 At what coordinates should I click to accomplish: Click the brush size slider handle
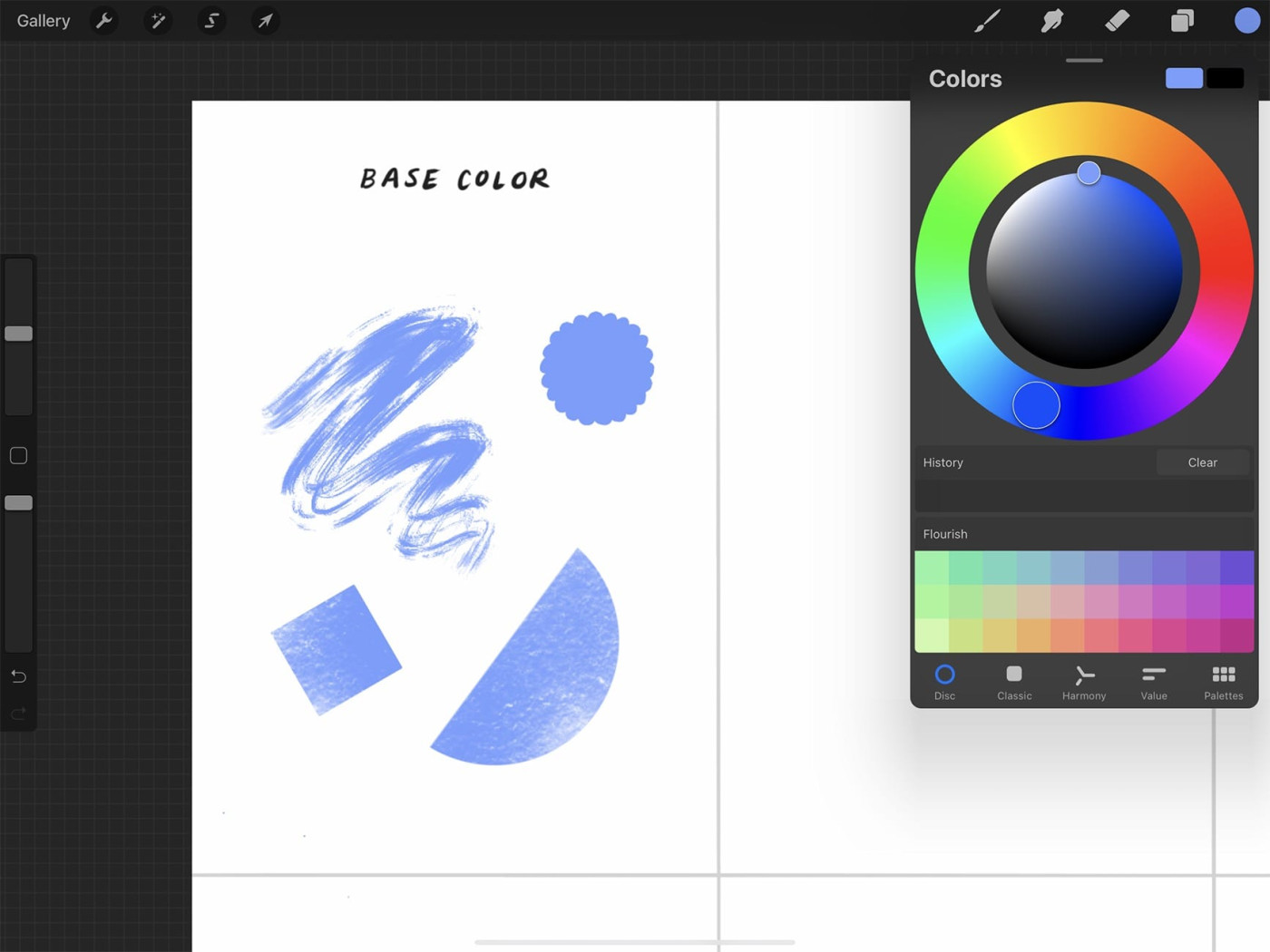(x=18, y=334)
